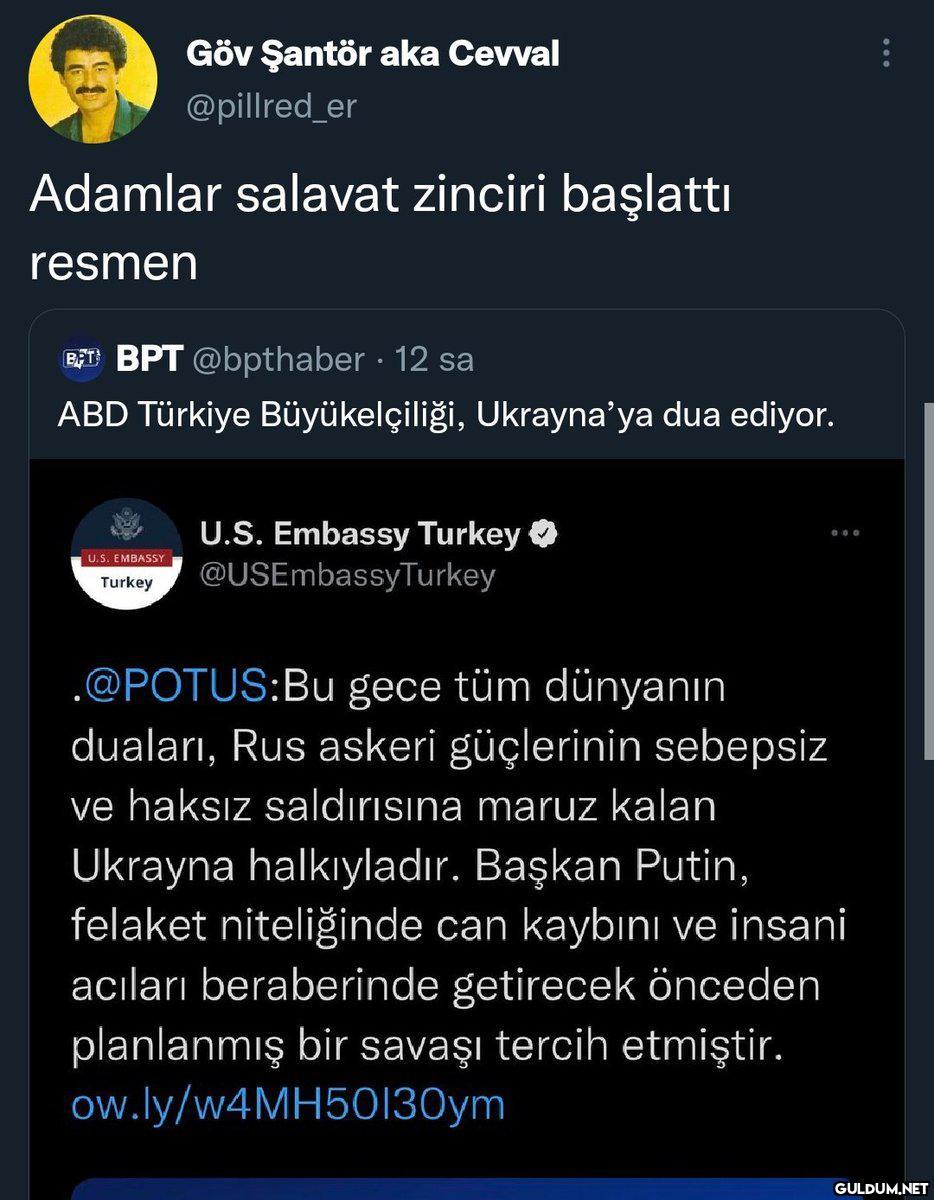The width and height of the screenshot is (934, 1200).
Task: Select the U.S. Embassy Turkey account name
Action: [x=360, y=534]
